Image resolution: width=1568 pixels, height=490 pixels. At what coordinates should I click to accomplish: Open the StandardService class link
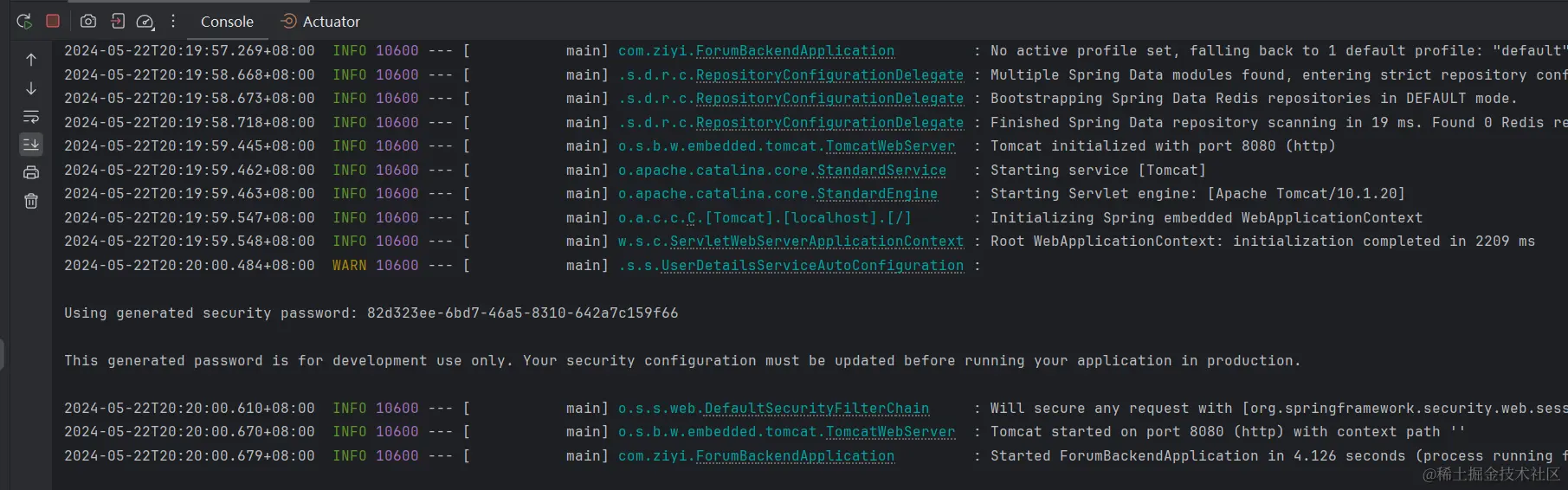[881, 171]
